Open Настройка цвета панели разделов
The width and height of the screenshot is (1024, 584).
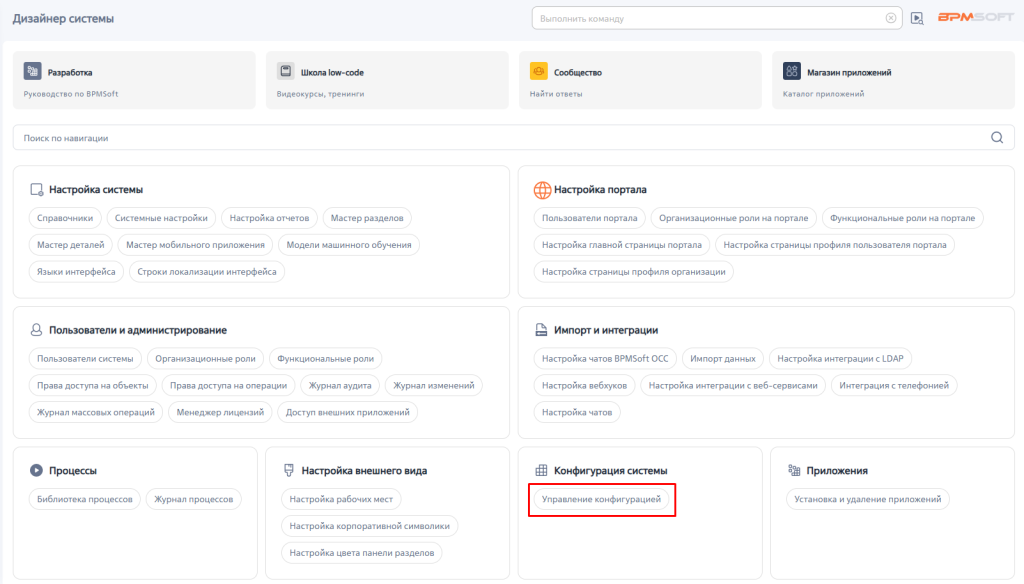pyautogui.click(x=360, y=551)
